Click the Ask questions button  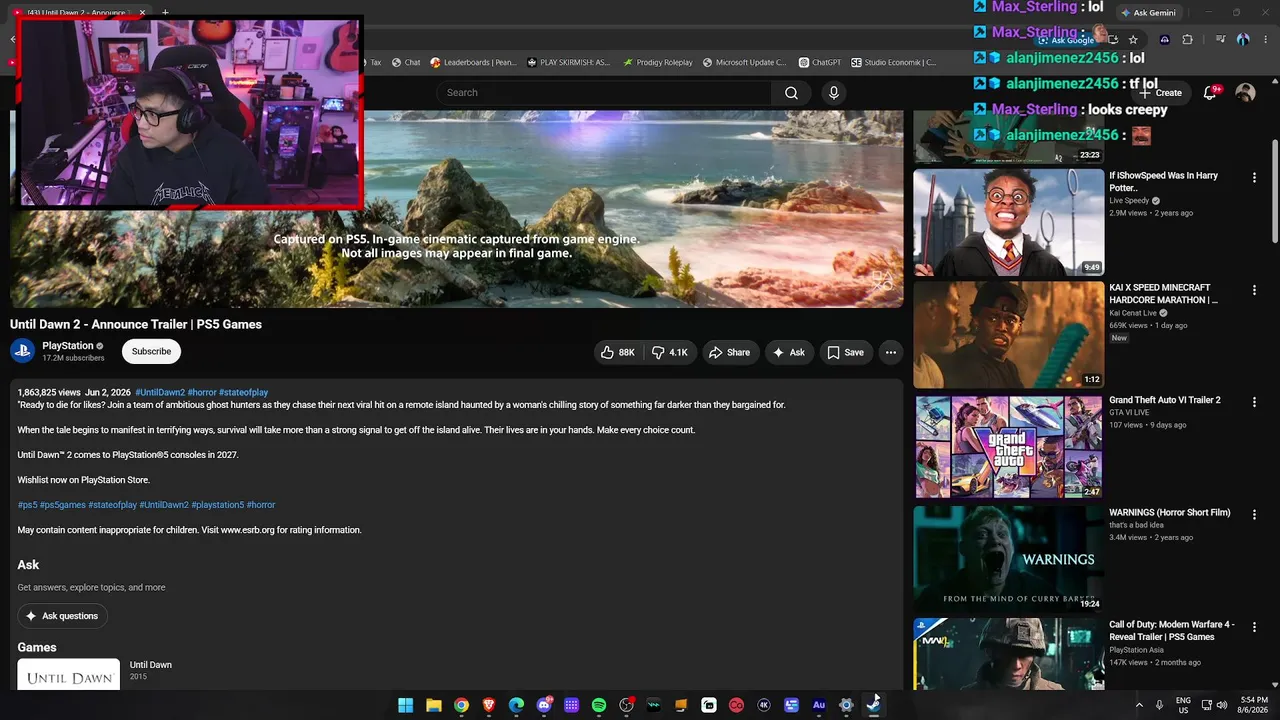pyautogui.click(x=62, y=616)
